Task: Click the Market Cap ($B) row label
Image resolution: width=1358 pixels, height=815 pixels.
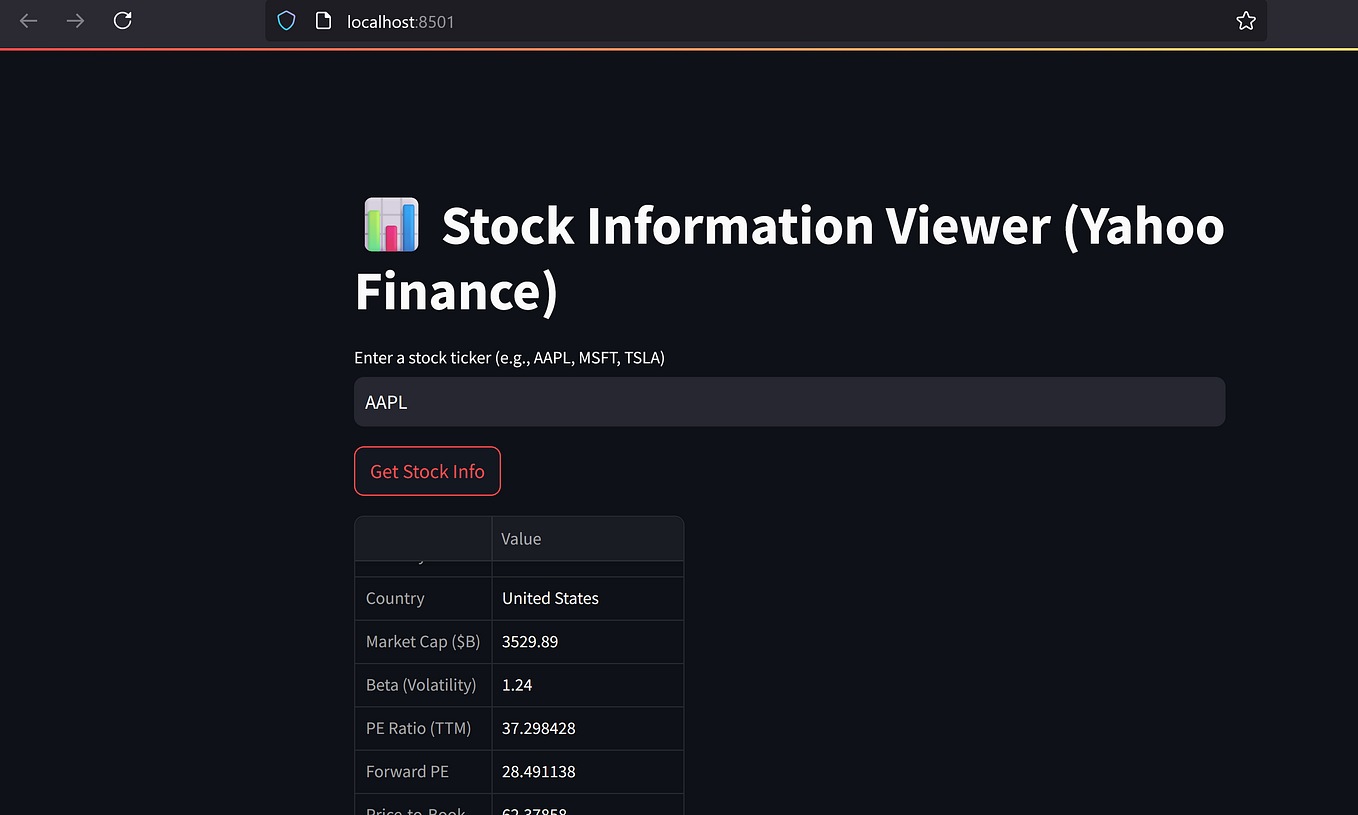Action: pos(422,641)
